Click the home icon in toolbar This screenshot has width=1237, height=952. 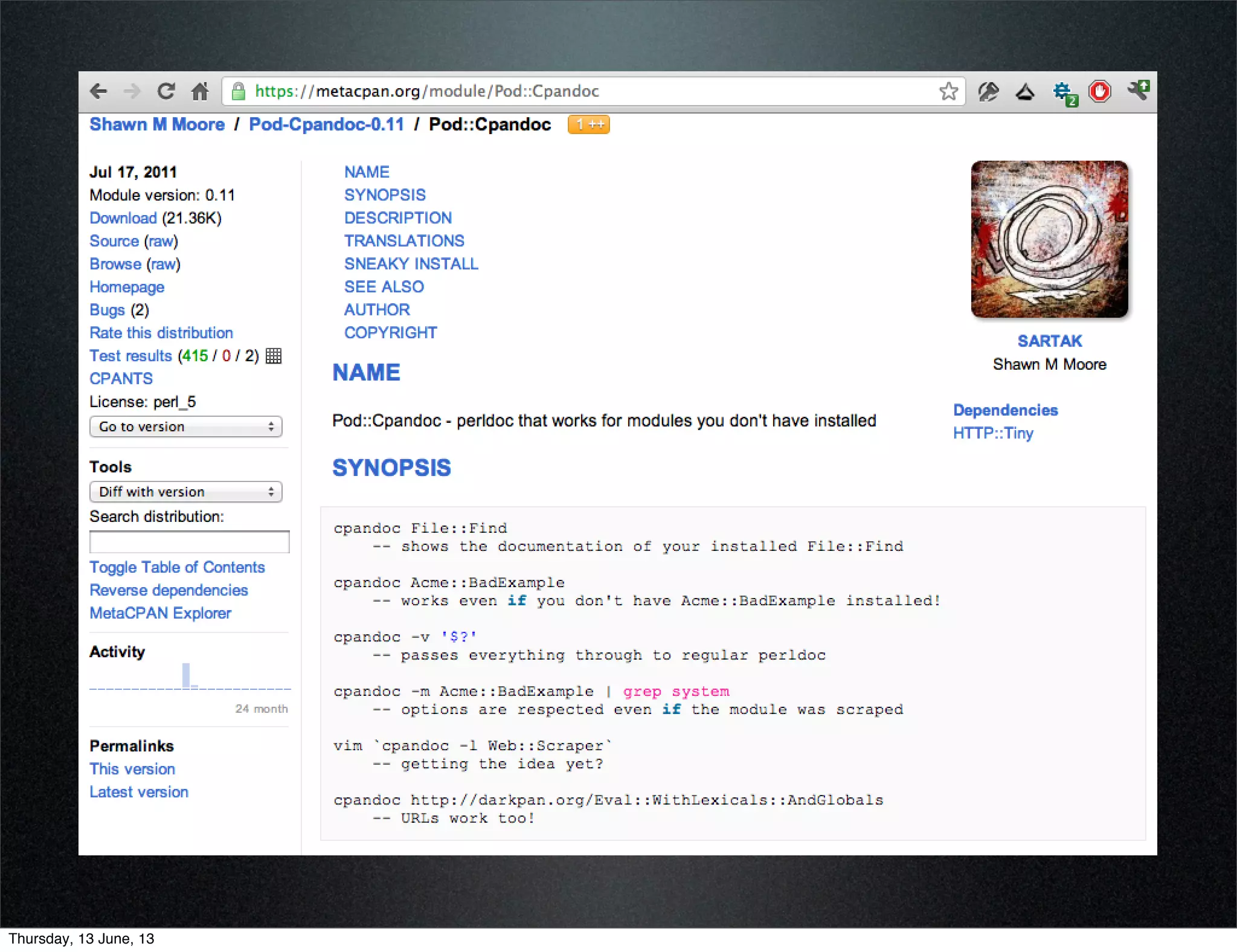coord(200,92)
